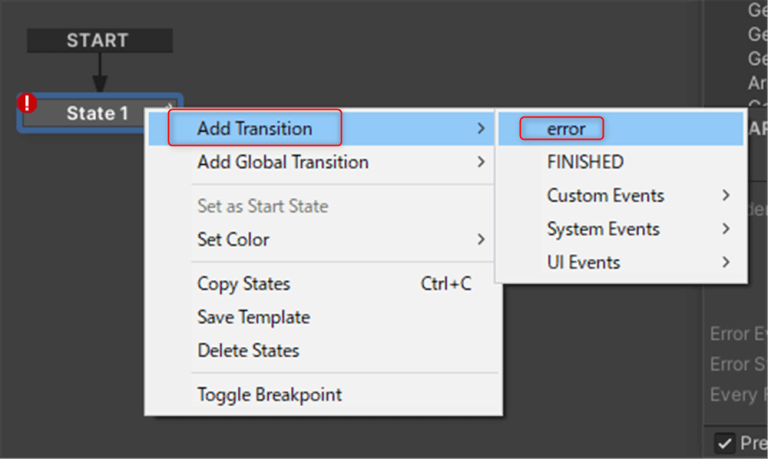768x459 pixels.
Task: Select Delete States menu entry
Action: 248,350
